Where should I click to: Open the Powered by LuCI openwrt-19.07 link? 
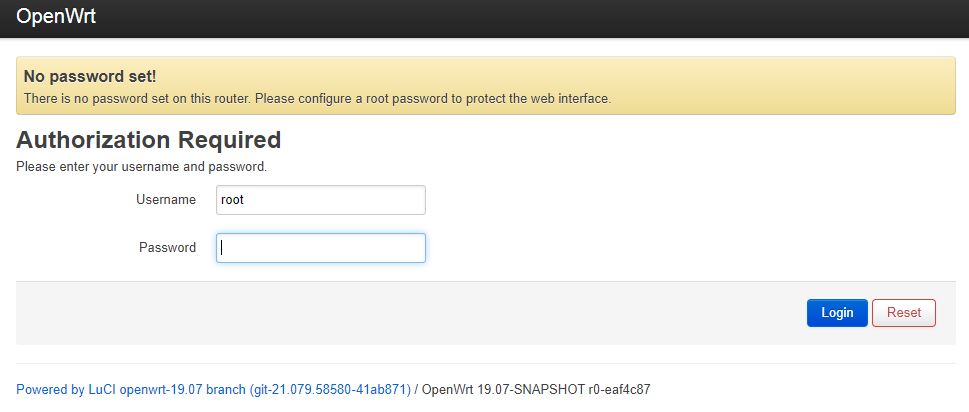coord(213,390)
